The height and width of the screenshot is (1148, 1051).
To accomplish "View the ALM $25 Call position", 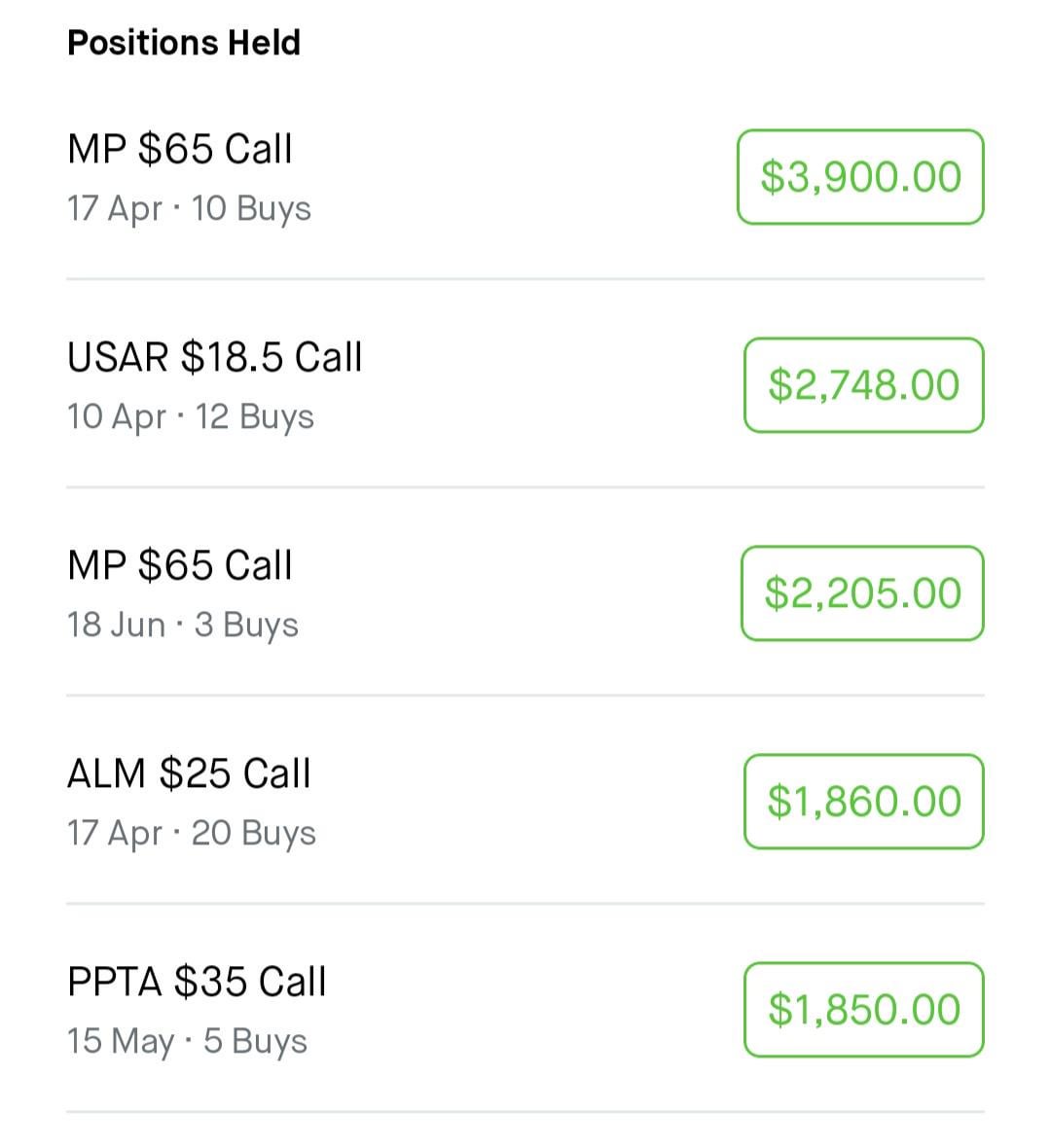I will click(x=189, y=774).
